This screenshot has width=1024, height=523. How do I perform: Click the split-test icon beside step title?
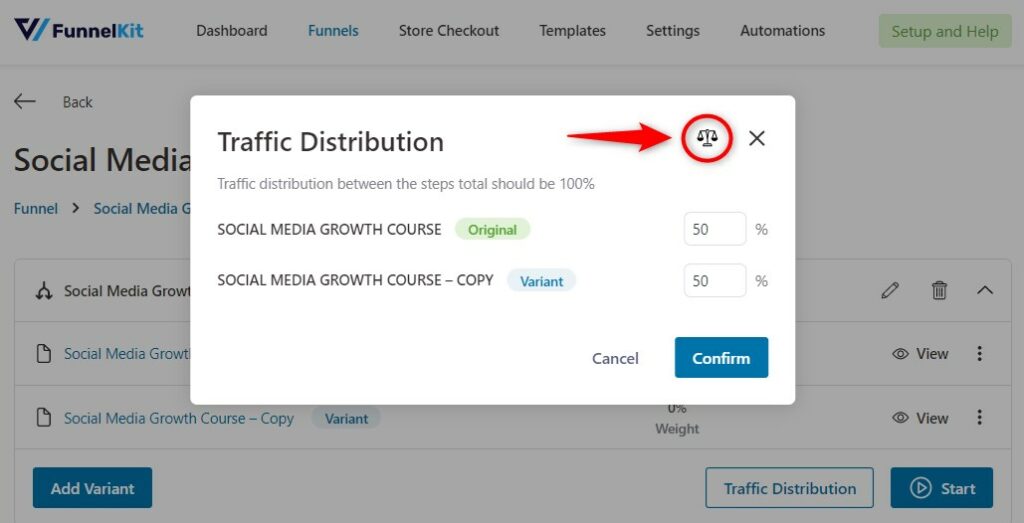point(44,291)
